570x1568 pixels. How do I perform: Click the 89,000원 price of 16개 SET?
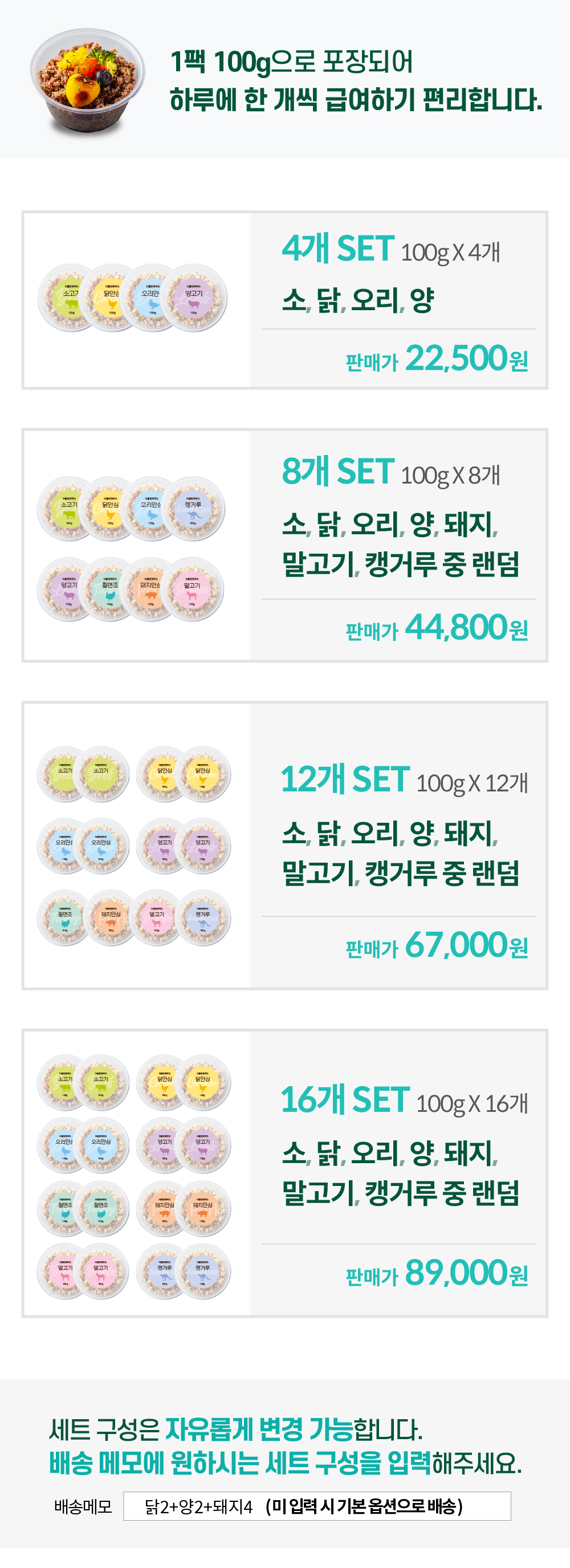[x=466, y=1273]
